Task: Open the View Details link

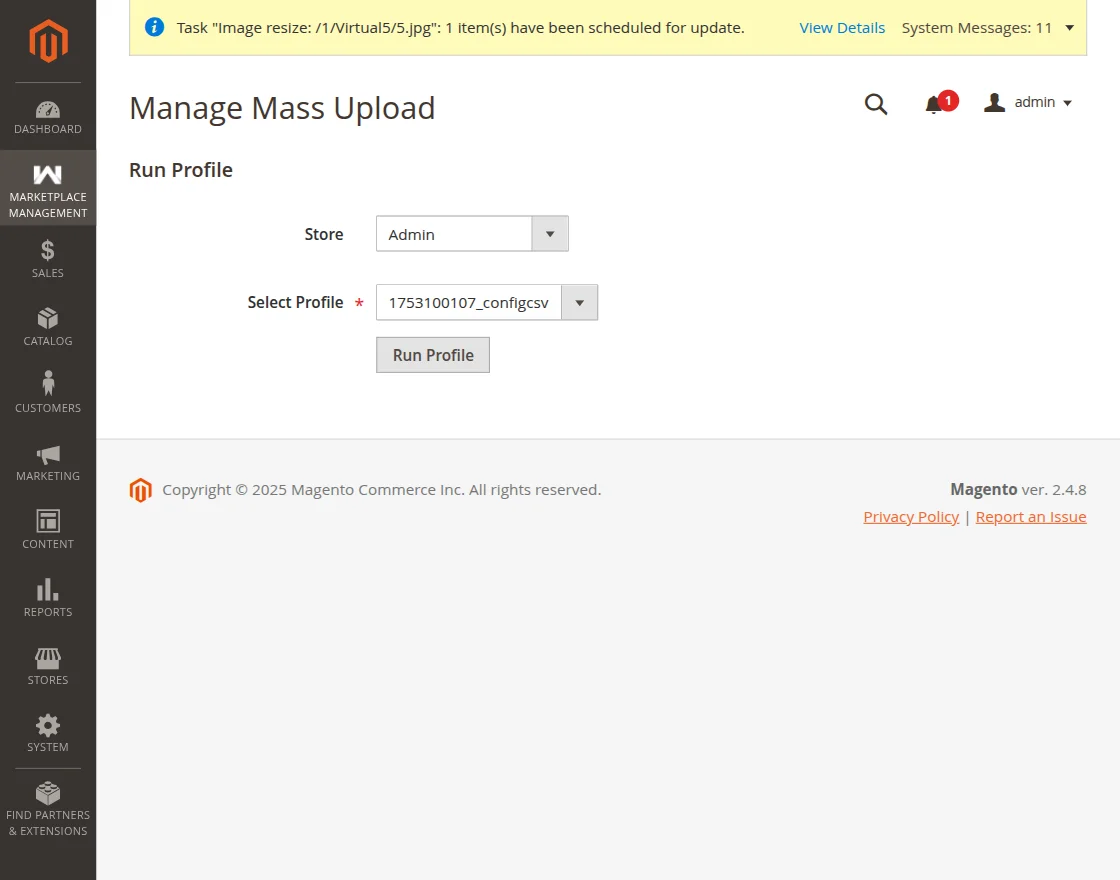Action: pos(841,27)
